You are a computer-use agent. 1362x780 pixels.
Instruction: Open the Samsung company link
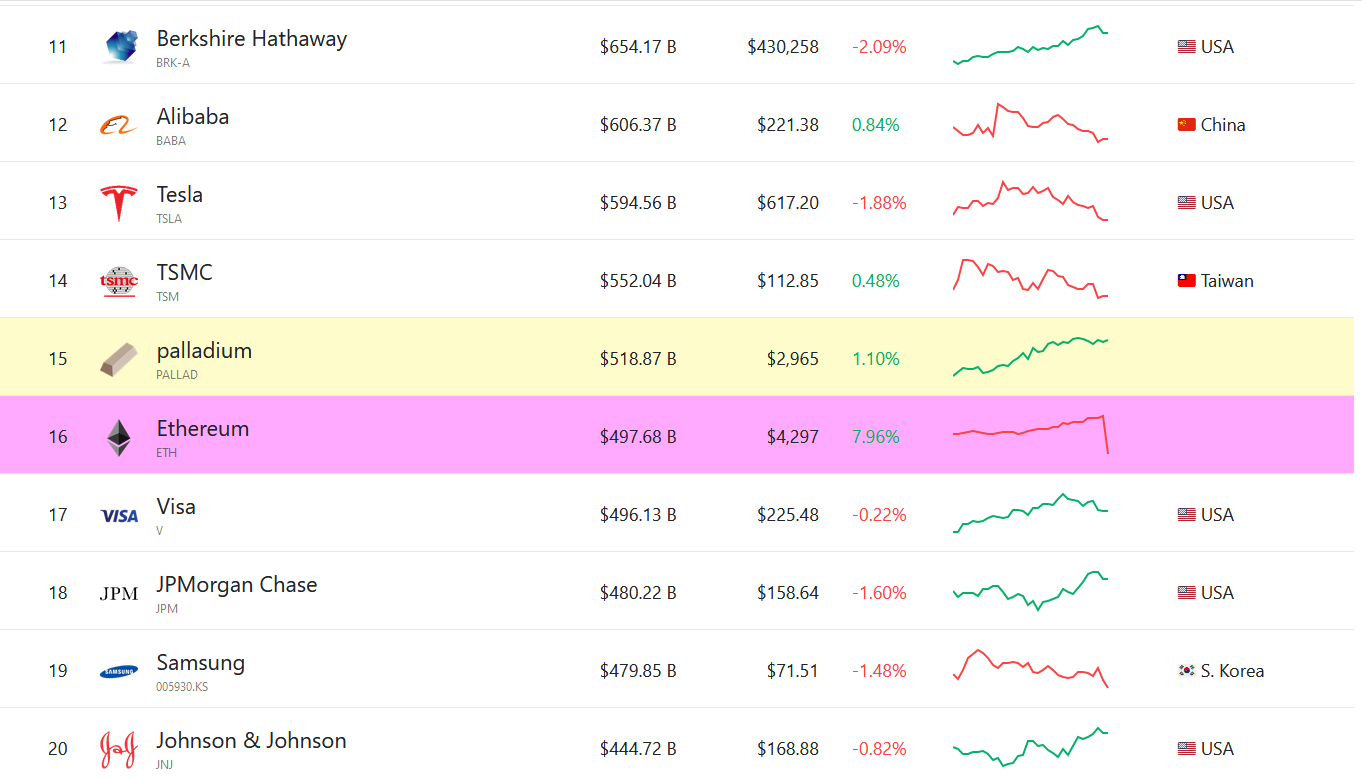coord(201,663)
